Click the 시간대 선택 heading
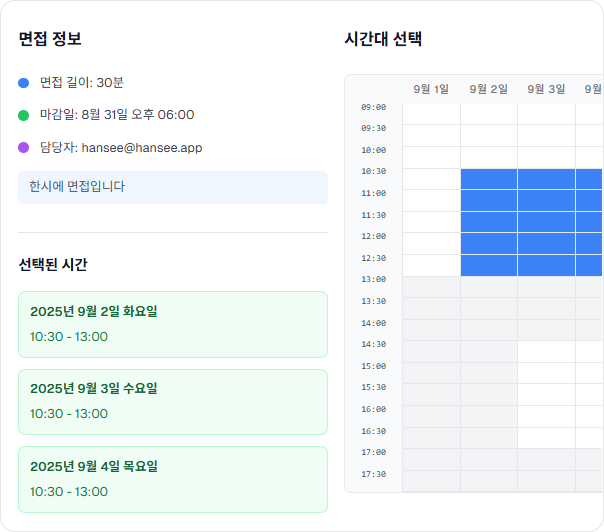Viewport: 604px width, 532px height. click(383, 39)
